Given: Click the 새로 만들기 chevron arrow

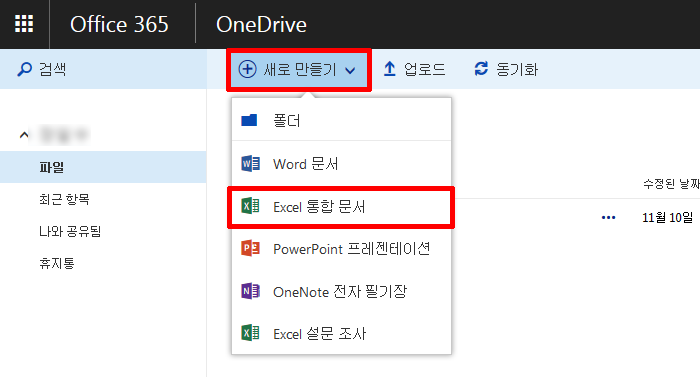Looking at the screenshot, I should (350, 70).
